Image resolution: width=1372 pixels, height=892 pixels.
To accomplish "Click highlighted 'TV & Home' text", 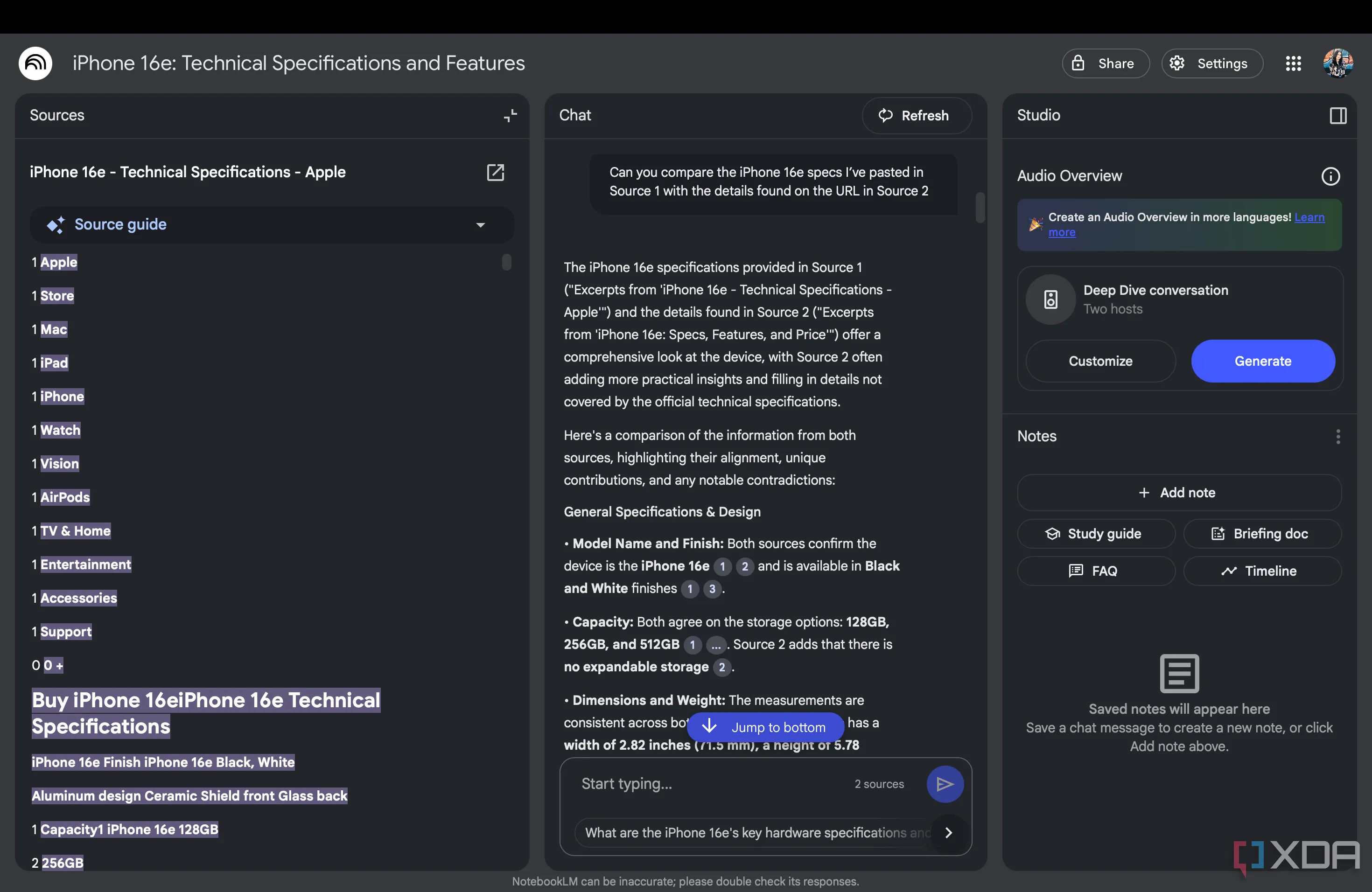I will (x=75, y=531).
